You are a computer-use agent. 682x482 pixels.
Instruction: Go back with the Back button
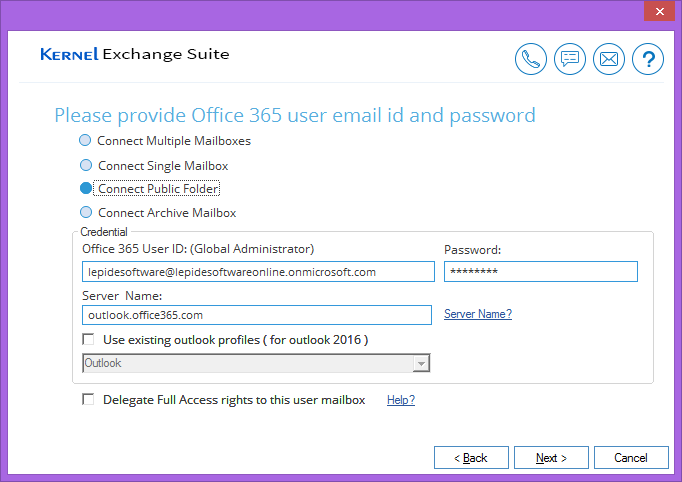(471, 458)
